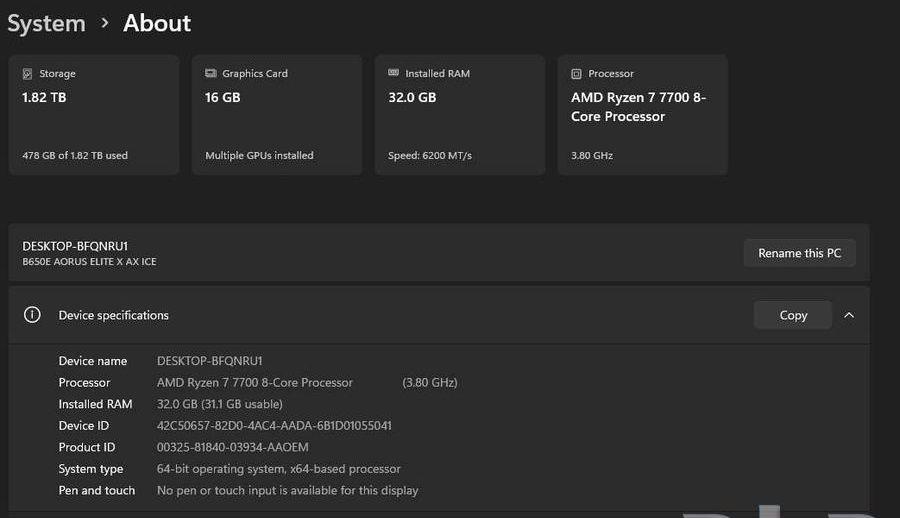900x518 pixels.
Task: Click the Device specifications info icon
Action: 32,315
